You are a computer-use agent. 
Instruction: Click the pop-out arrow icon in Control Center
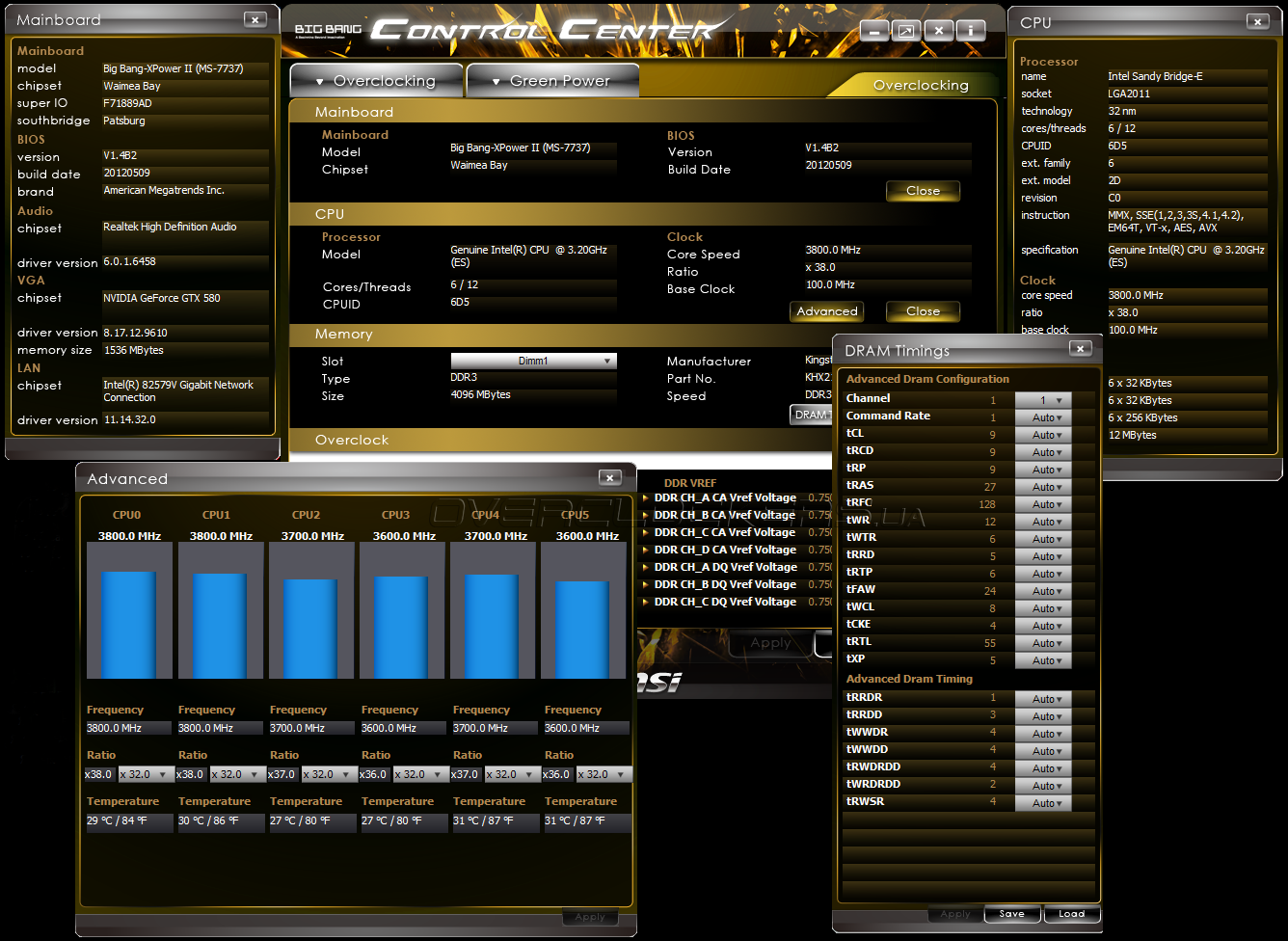906,31
